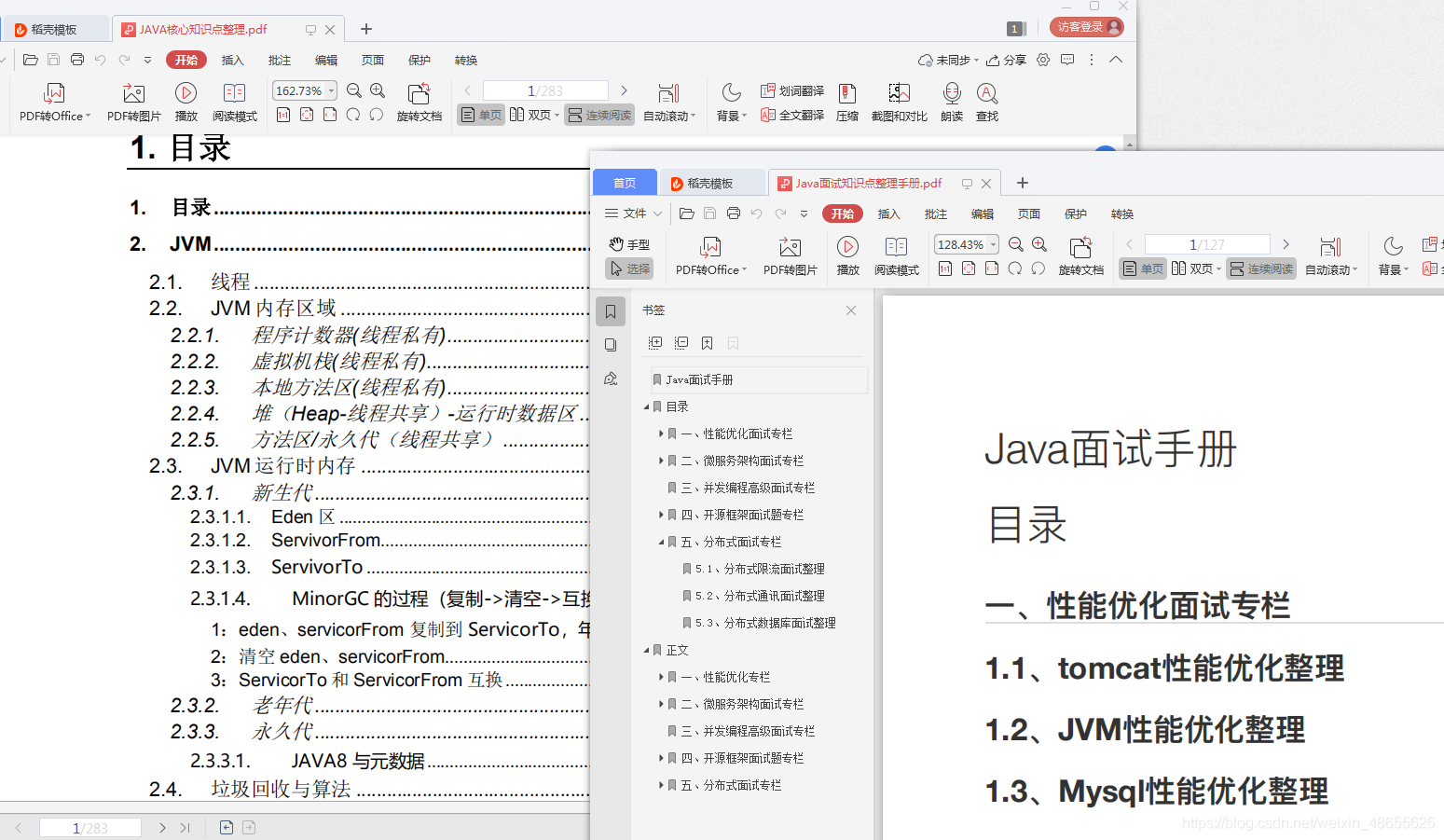Click 旋转文档 rotate document in front window
Viewport: 1444px width, 840px height.
click(x=1080, y=256)
